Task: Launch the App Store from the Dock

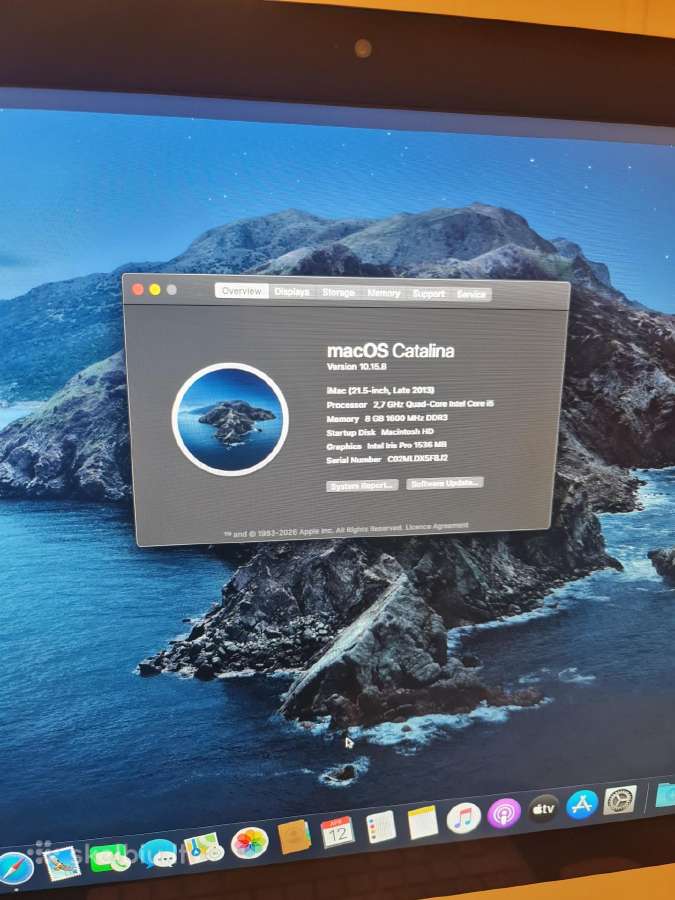Action: click(x=582, y=804)
